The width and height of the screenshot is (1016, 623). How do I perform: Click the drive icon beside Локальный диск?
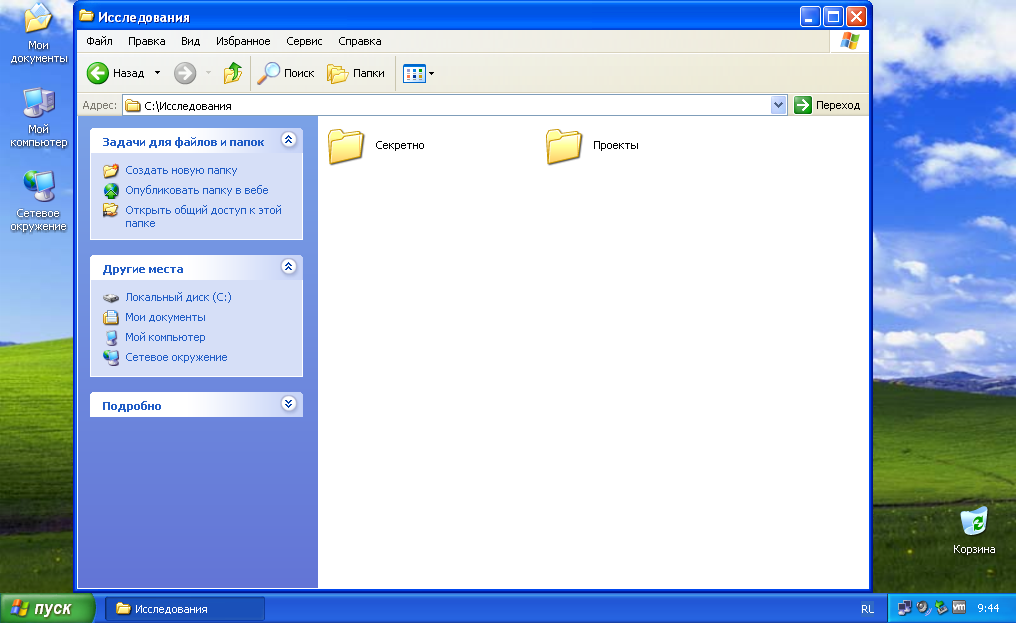[x=111, y=298]
